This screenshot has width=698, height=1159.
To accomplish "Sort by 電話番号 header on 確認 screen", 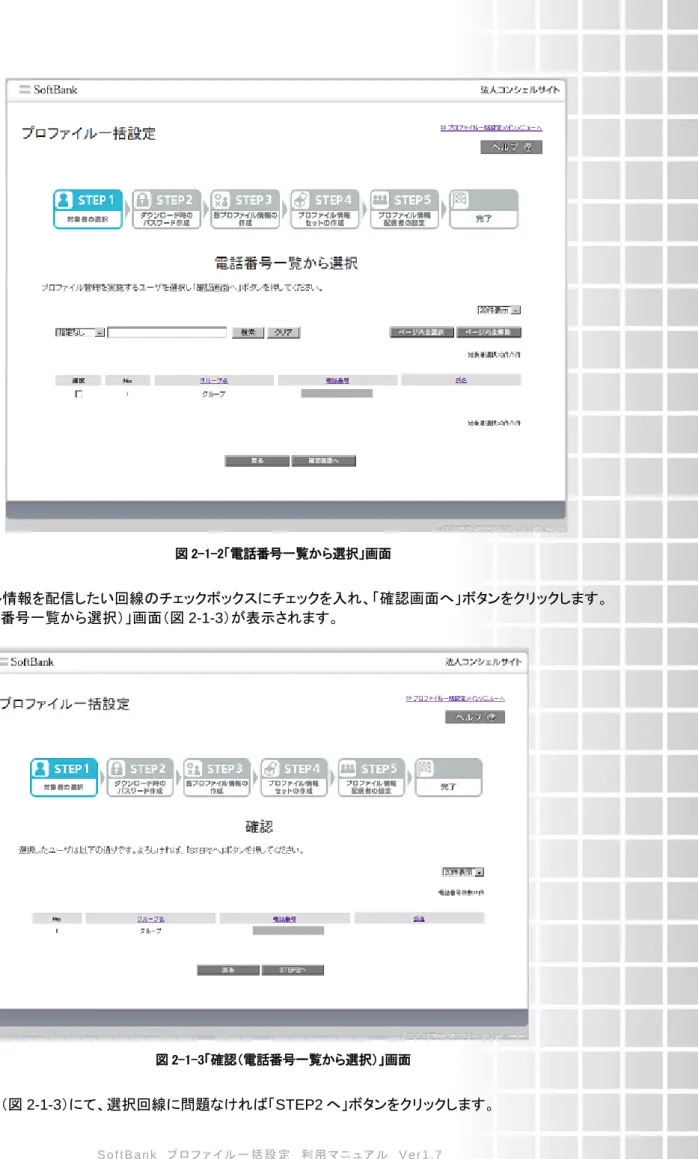I will 285,919.
